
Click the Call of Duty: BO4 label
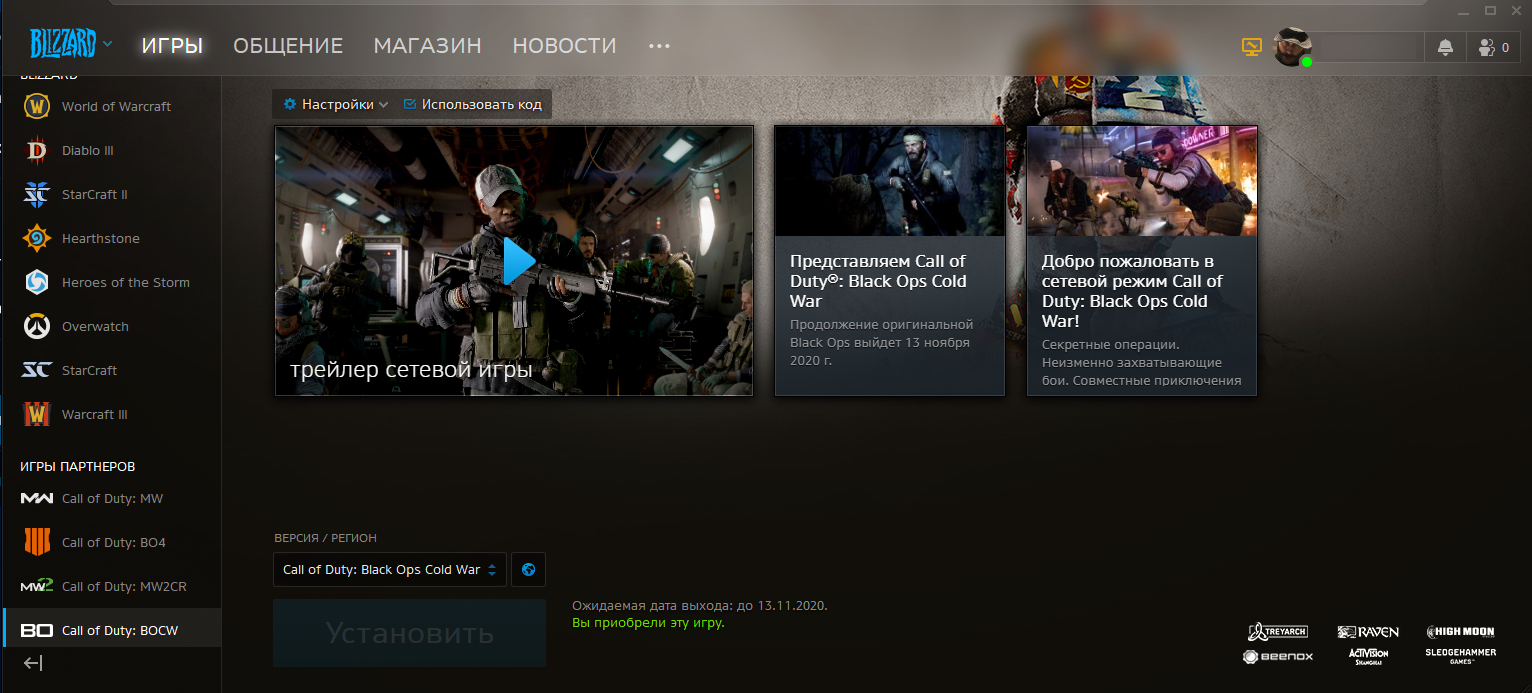point(114,542)
